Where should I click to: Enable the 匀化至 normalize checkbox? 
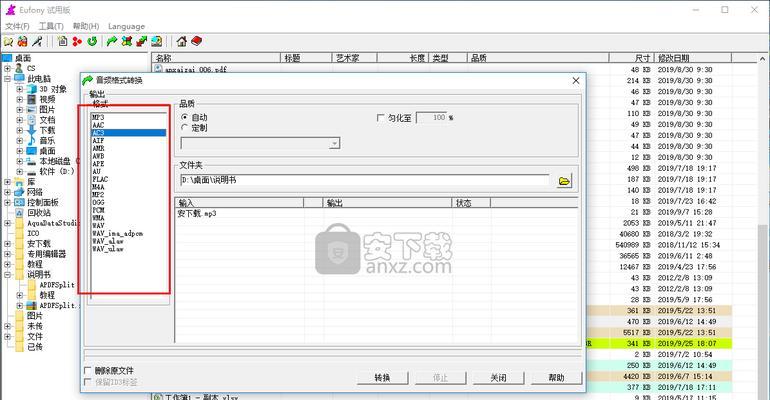pyautogui.click(x=380, y=118)
